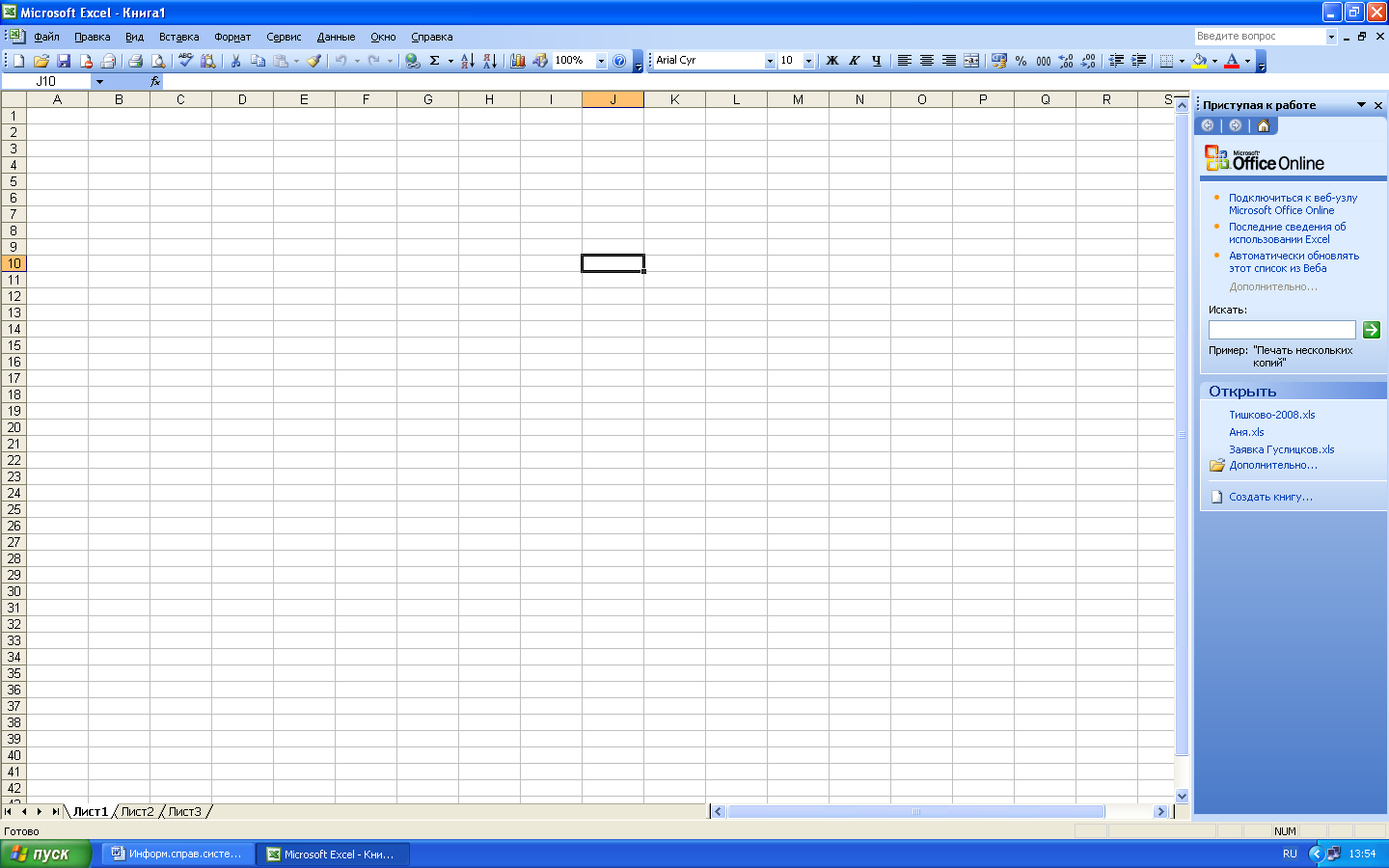The height and width of the screenshot is (868, 1389).
Task: Activate the Format Painter brush
Action: click(314, 61)
